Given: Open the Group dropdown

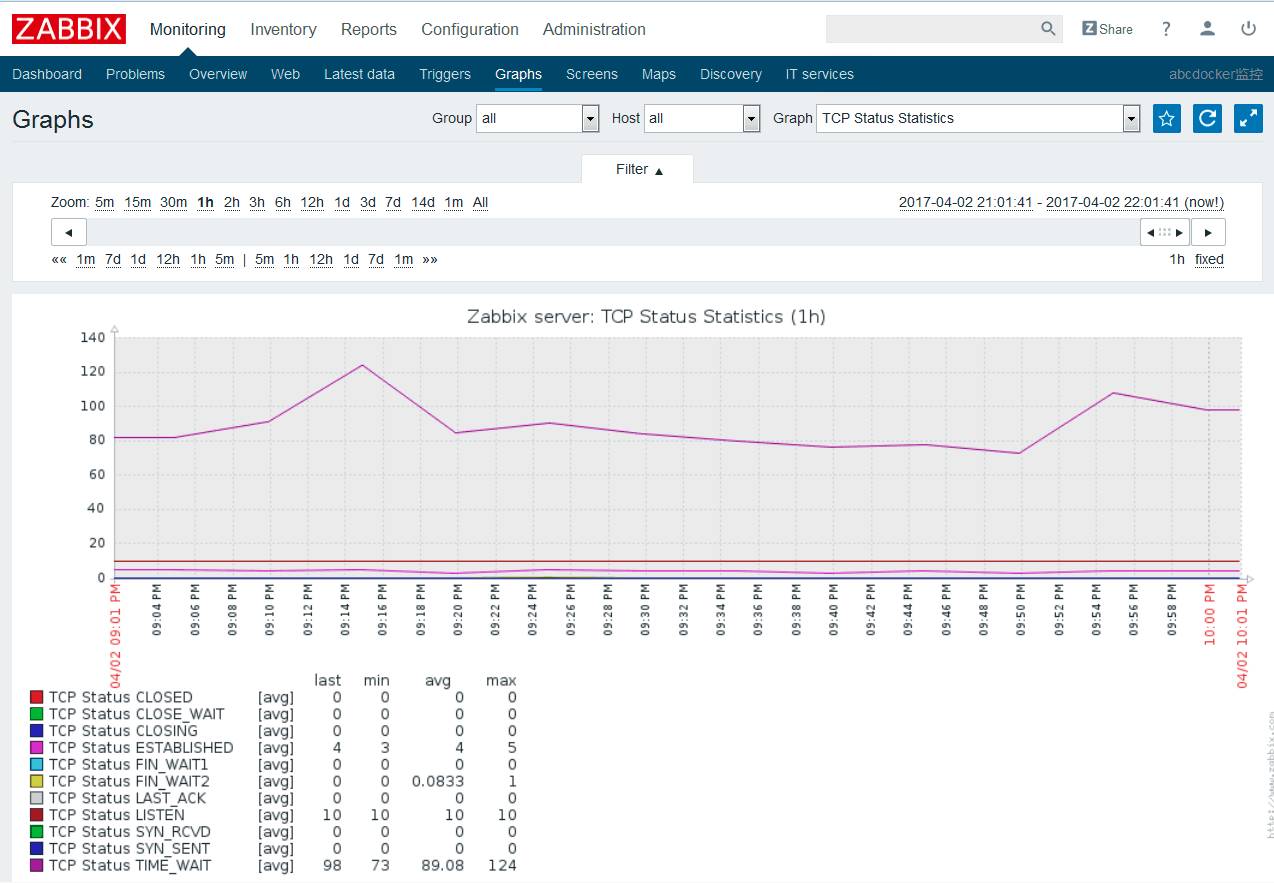Looking at the screenshot, I should [x=537, y=118].
